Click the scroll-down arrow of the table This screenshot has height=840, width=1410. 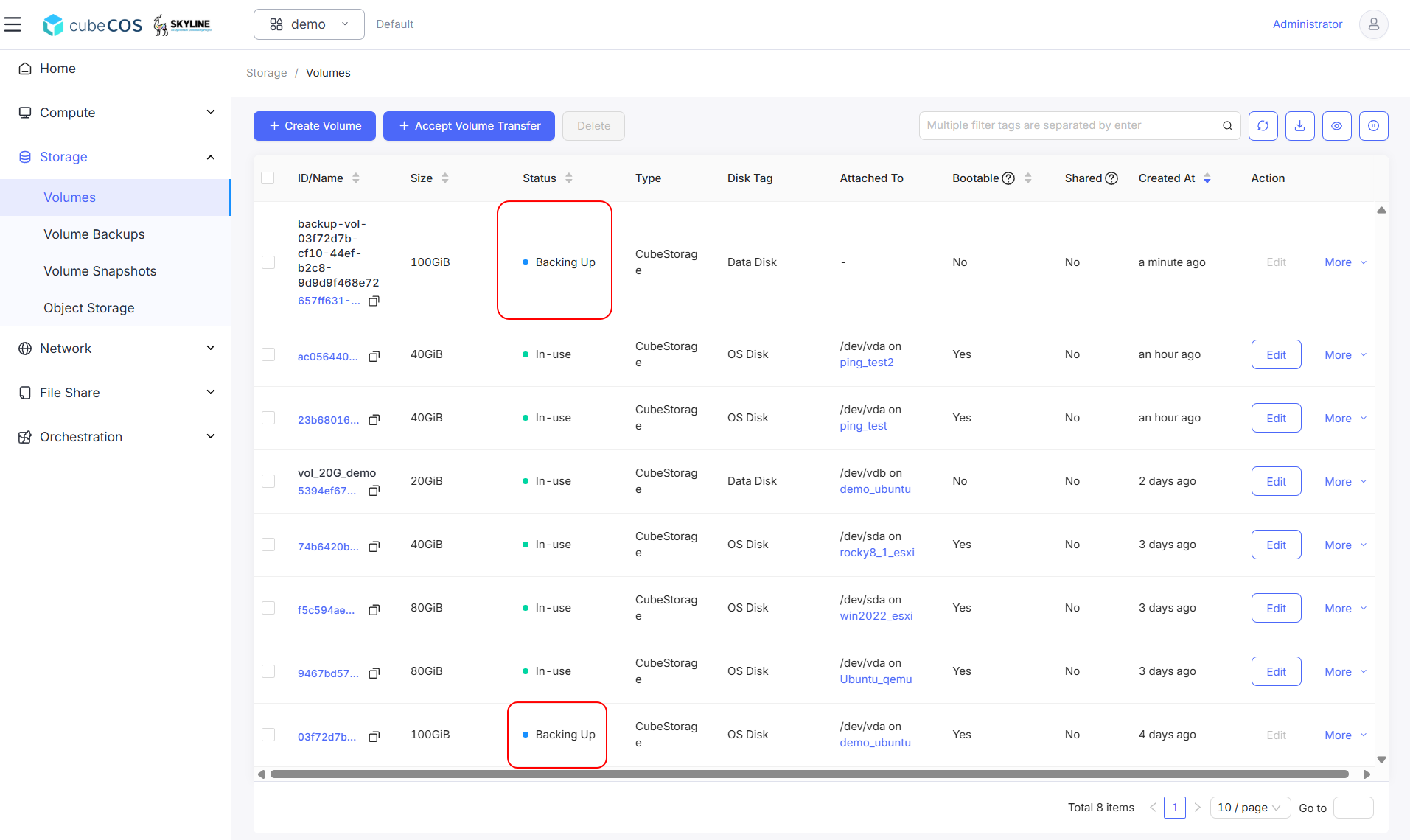tap(1381, 760)
